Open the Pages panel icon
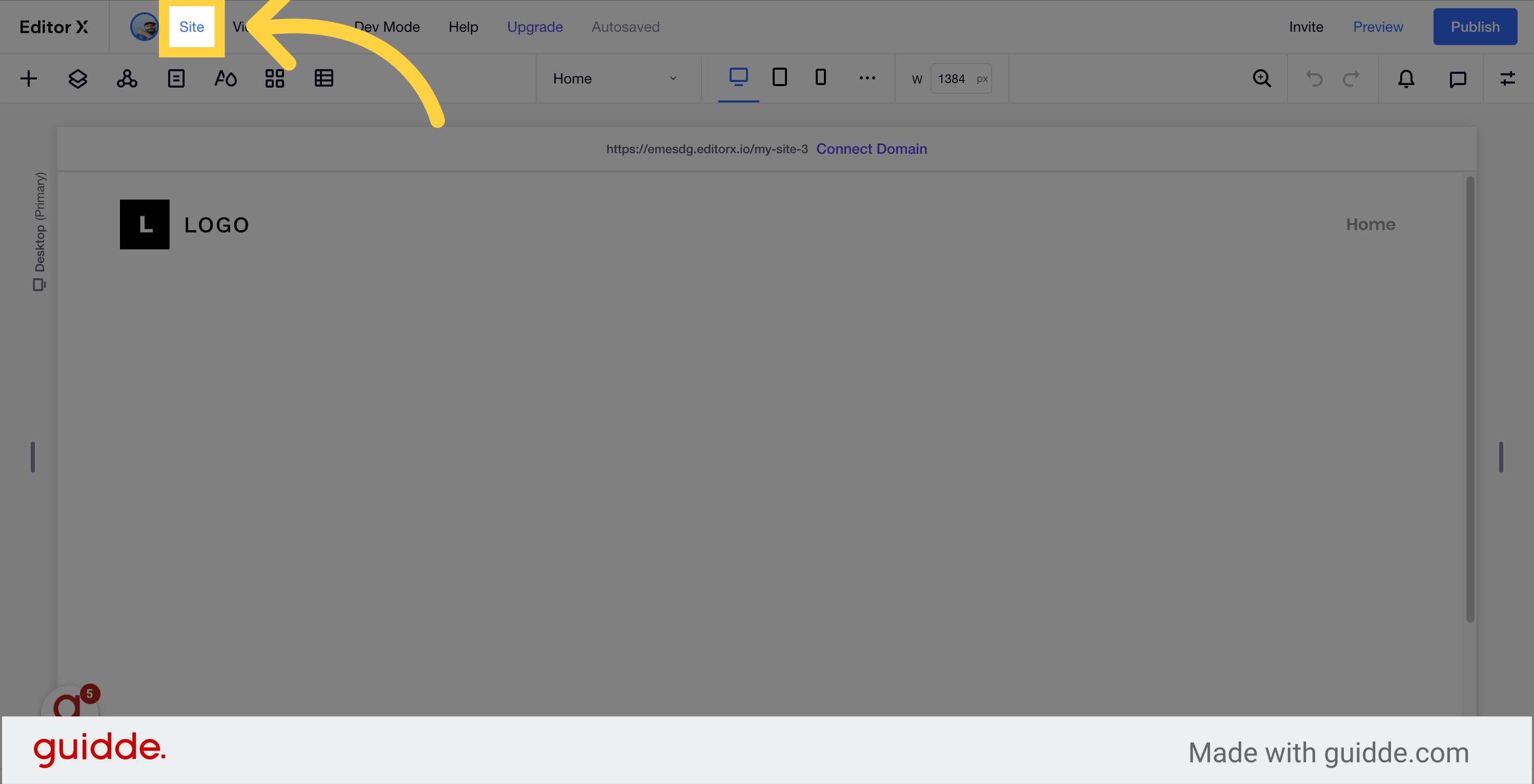The image size is (1534, 784). [x=176, y=78]
